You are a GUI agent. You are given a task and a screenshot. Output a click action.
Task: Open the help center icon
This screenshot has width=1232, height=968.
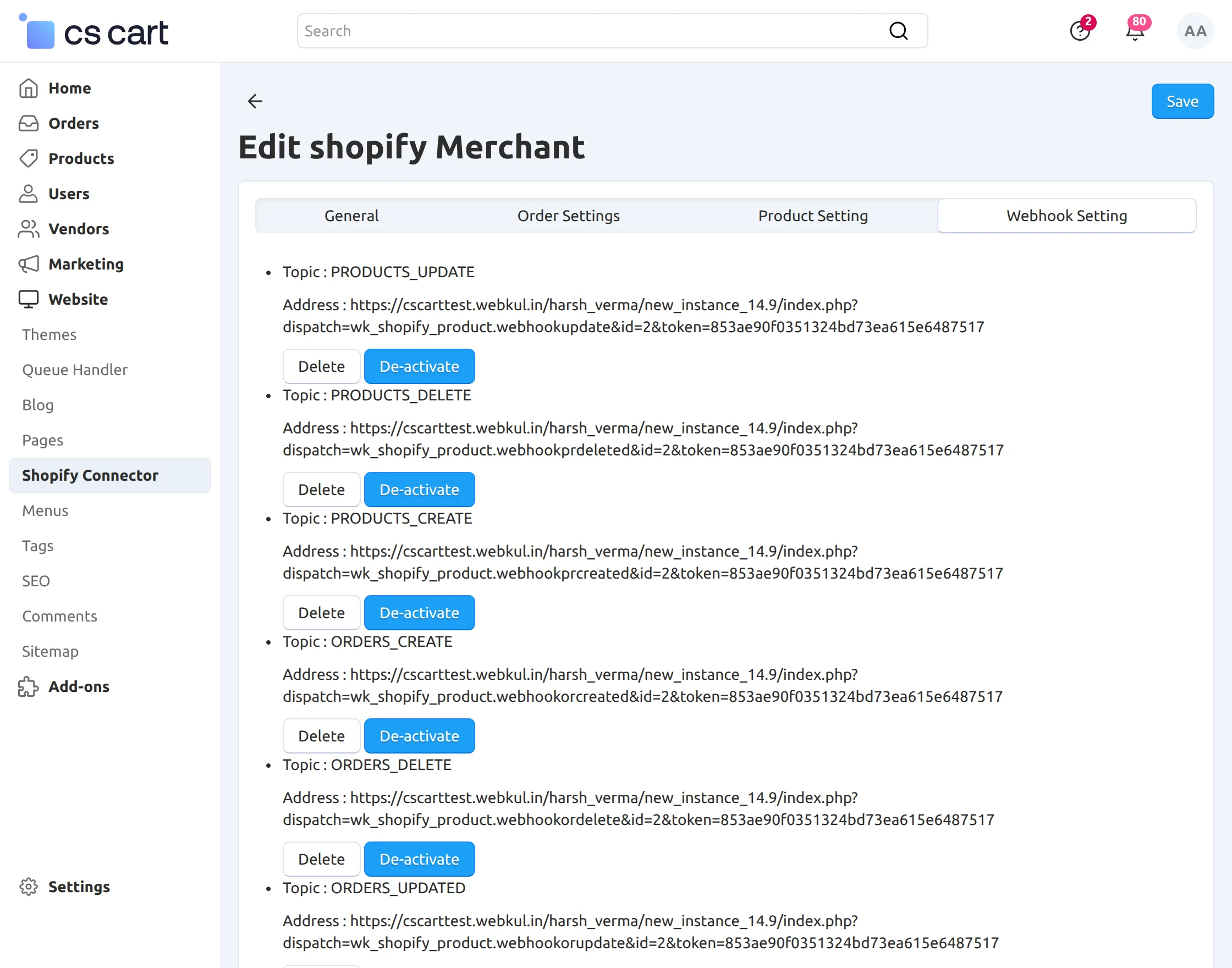tap(1080, 31)
